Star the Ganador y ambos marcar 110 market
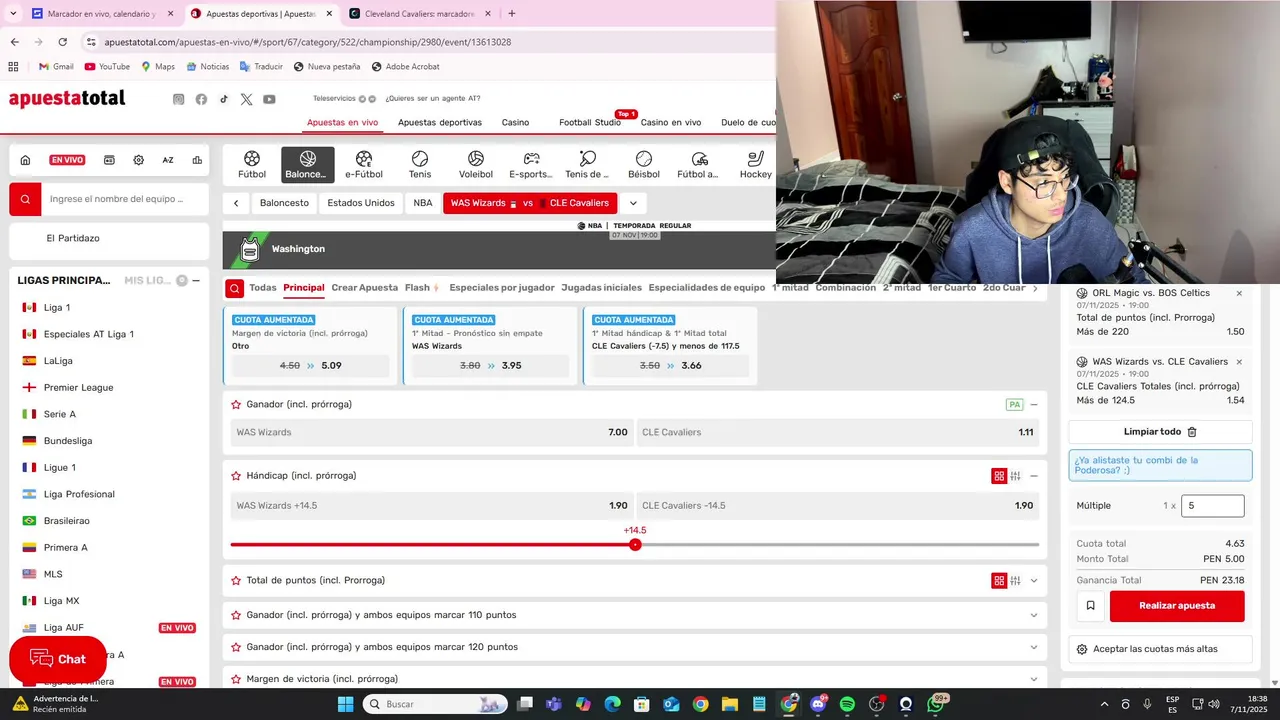The width and height of the screenshot is (1280, 720). tap(236, 615)
